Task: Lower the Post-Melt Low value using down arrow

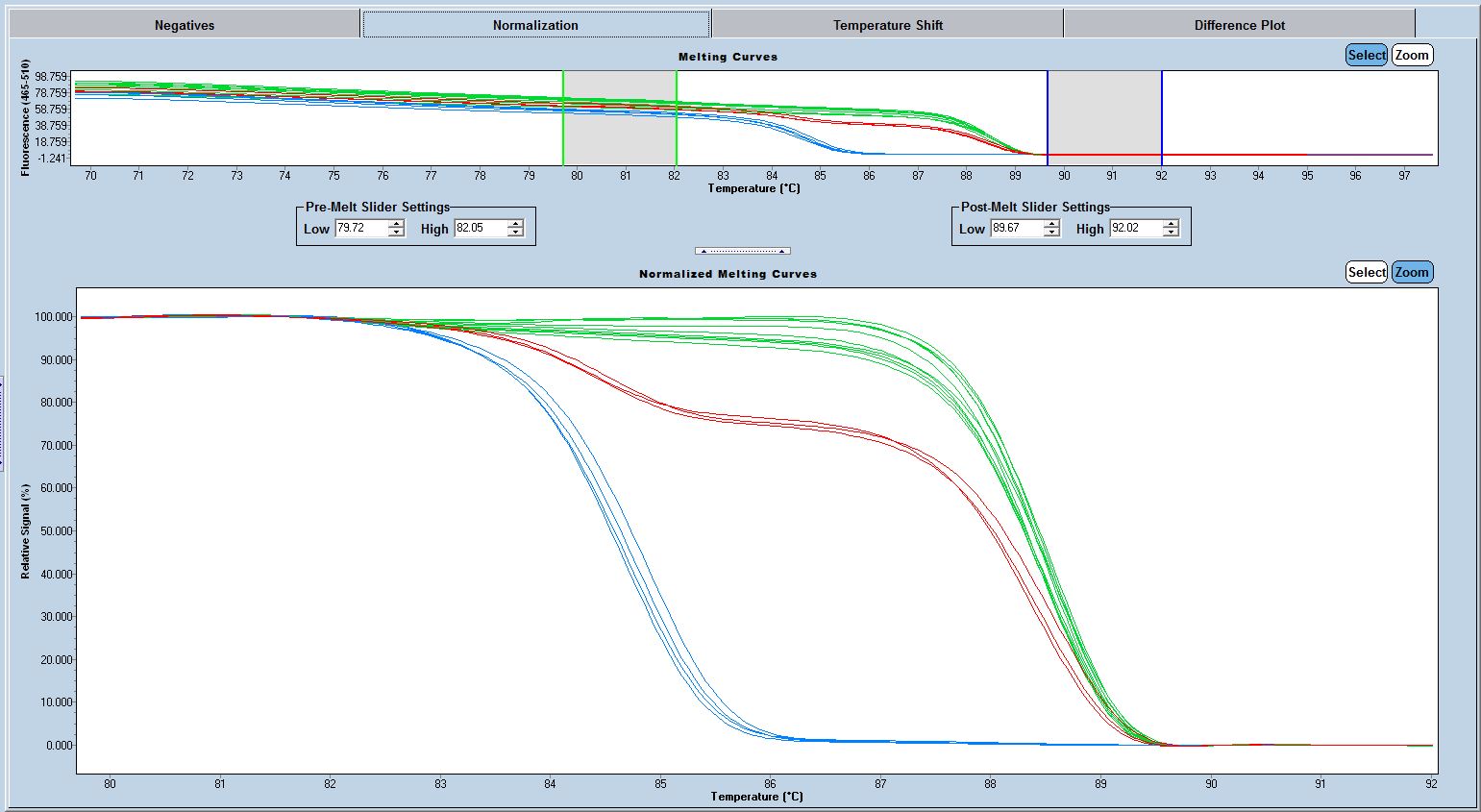Action: [1051, 233]
